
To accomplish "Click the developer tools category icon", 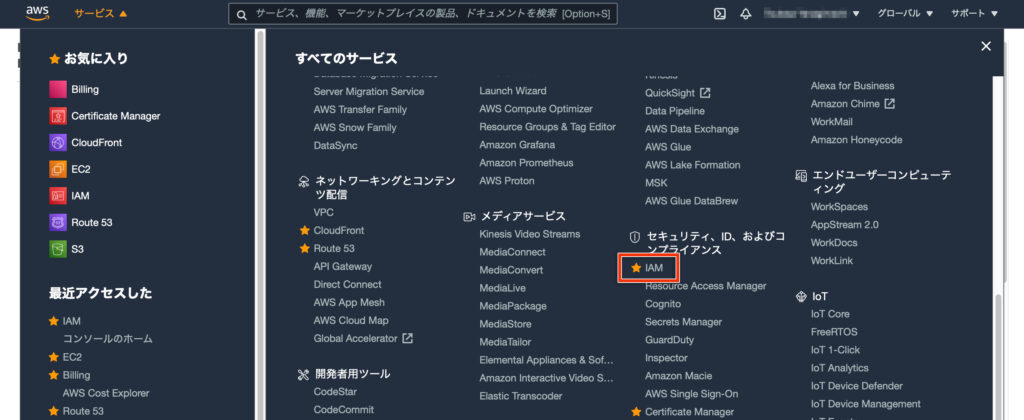I will point(303,374).
